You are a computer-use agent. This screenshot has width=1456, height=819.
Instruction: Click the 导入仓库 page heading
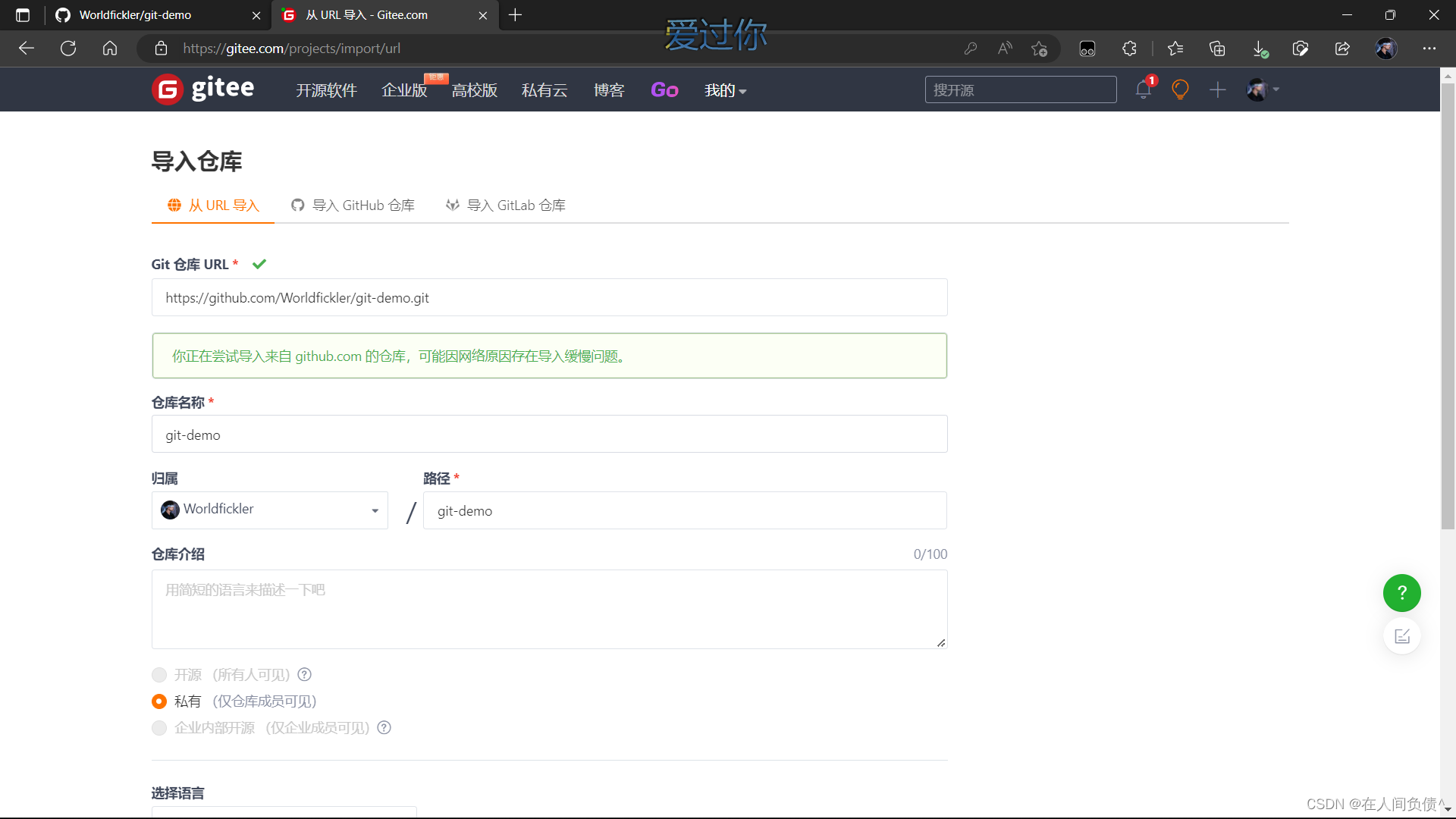pos(197,162)
